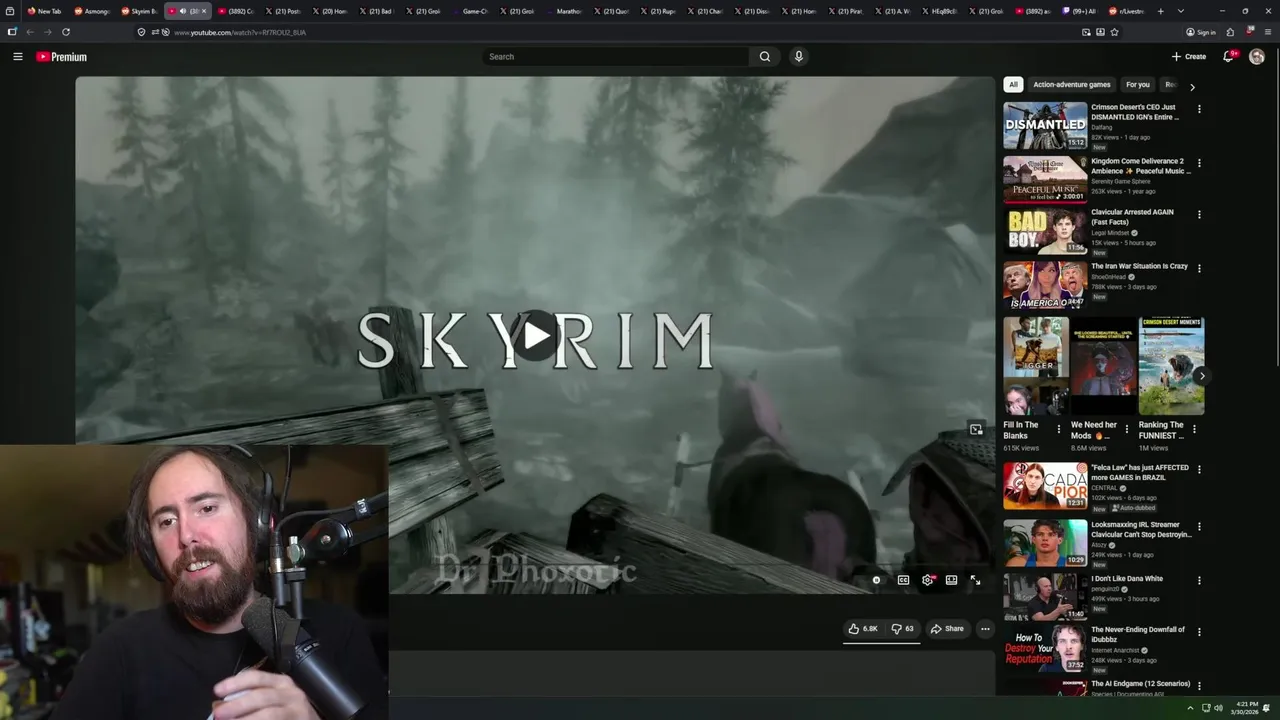Viewport: 1280px width, 720px height.
Task: Go back in browser history
Action: (x=30, y=32)
